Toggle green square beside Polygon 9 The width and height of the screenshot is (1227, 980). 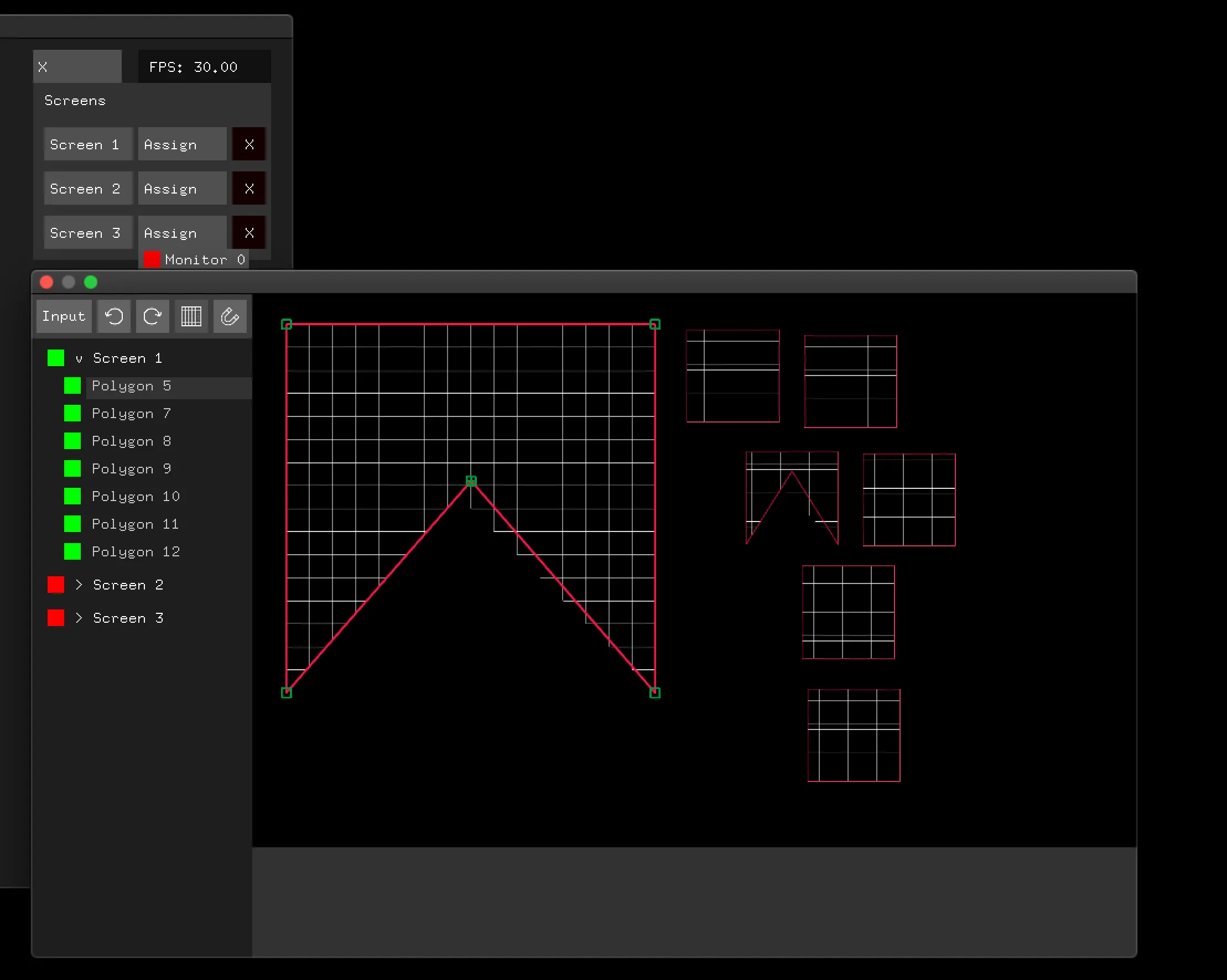click(x=72, y=468)
